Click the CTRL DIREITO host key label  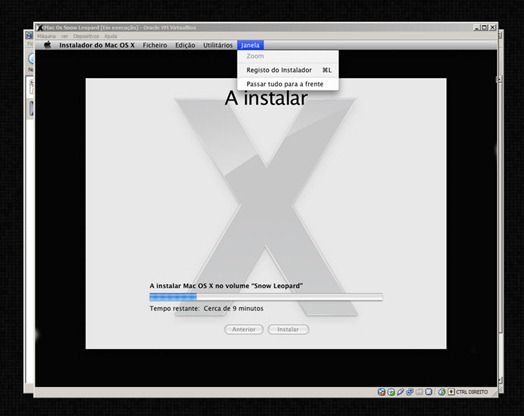472,392
